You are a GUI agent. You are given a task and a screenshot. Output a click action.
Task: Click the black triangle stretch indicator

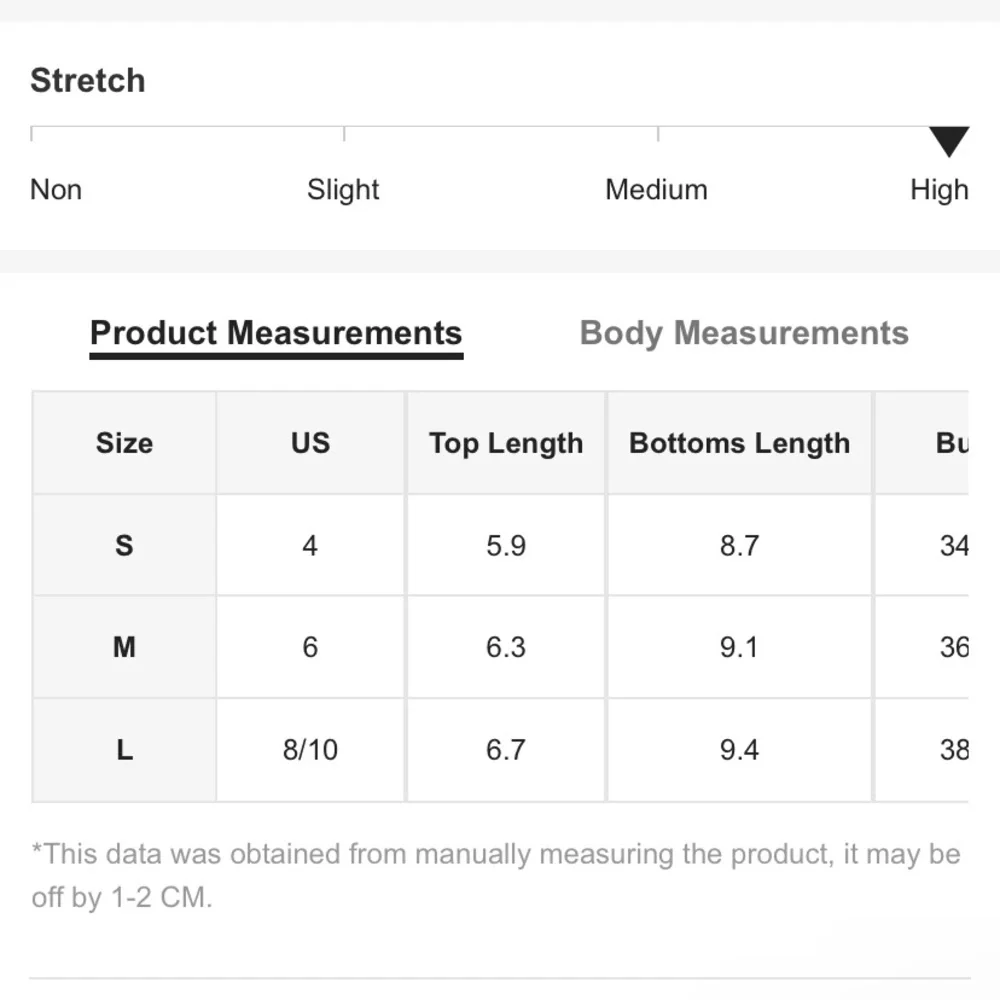[x=948, y=141]
